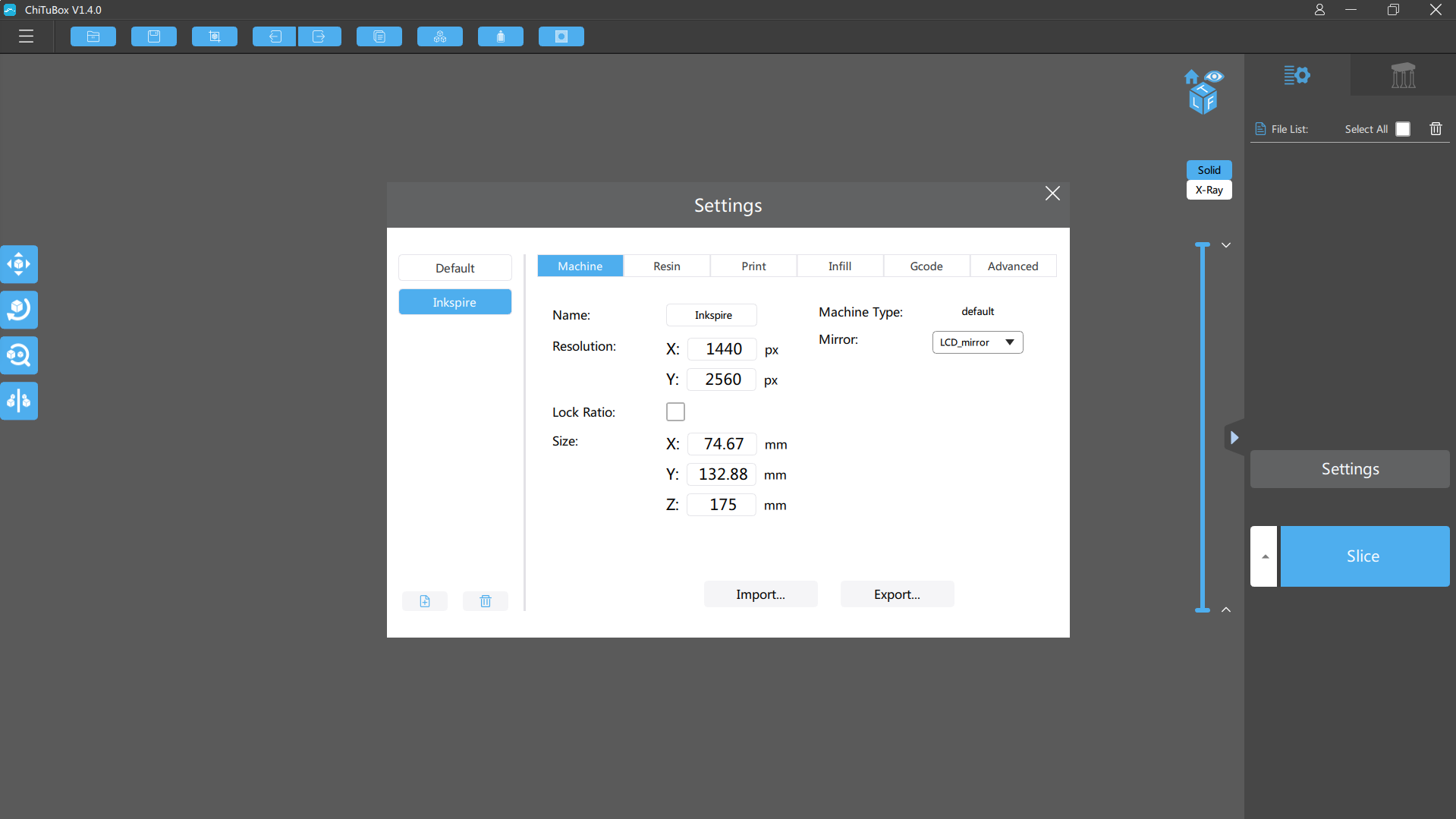Image resolution: width=1456 pixels, height=819 pixels.
Task: Open the hamburger main menu
Action: [x=27, y=36]
